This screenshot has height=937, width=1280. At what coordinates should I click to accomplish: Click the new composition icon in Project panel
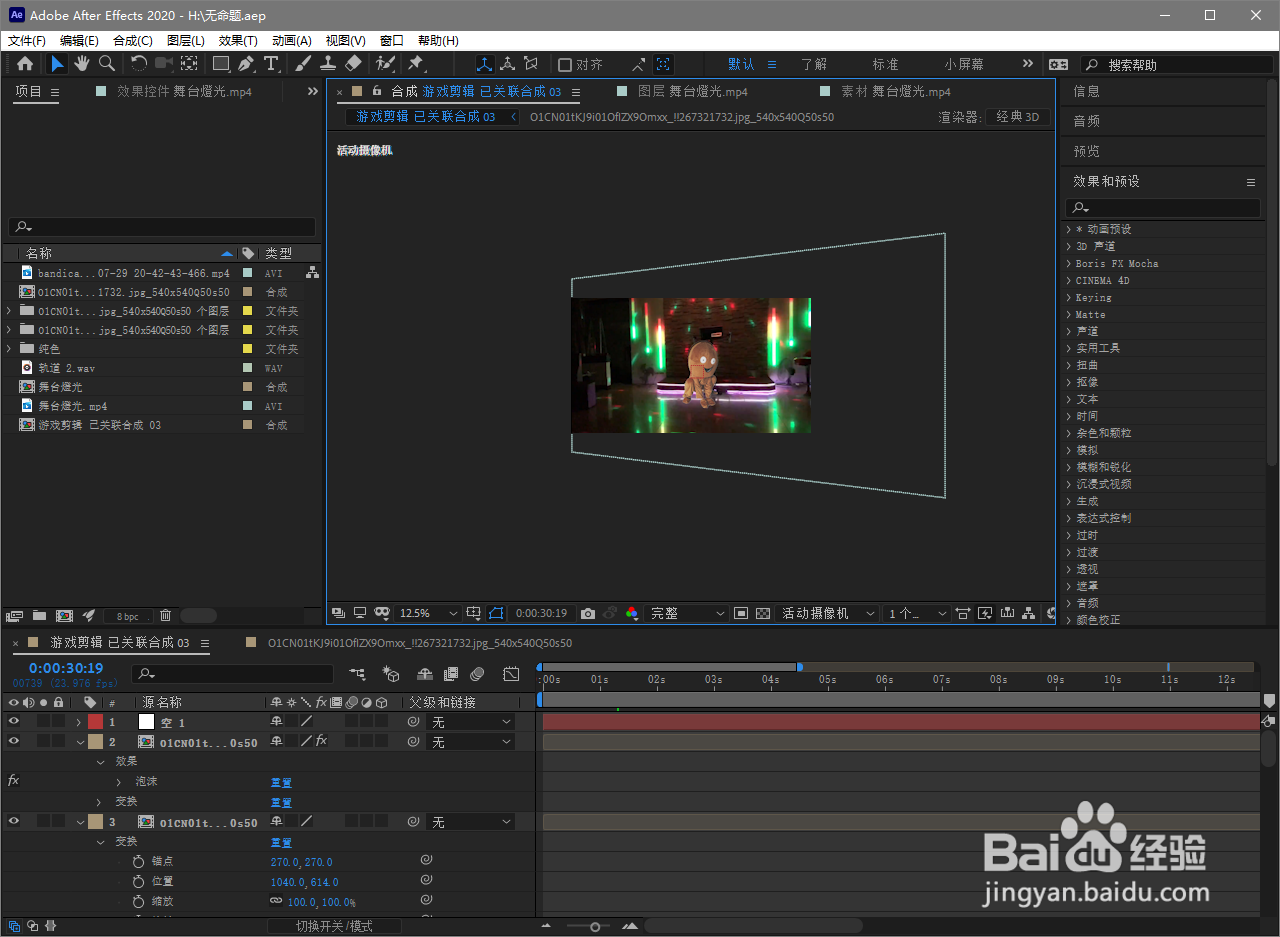point(65,615)
